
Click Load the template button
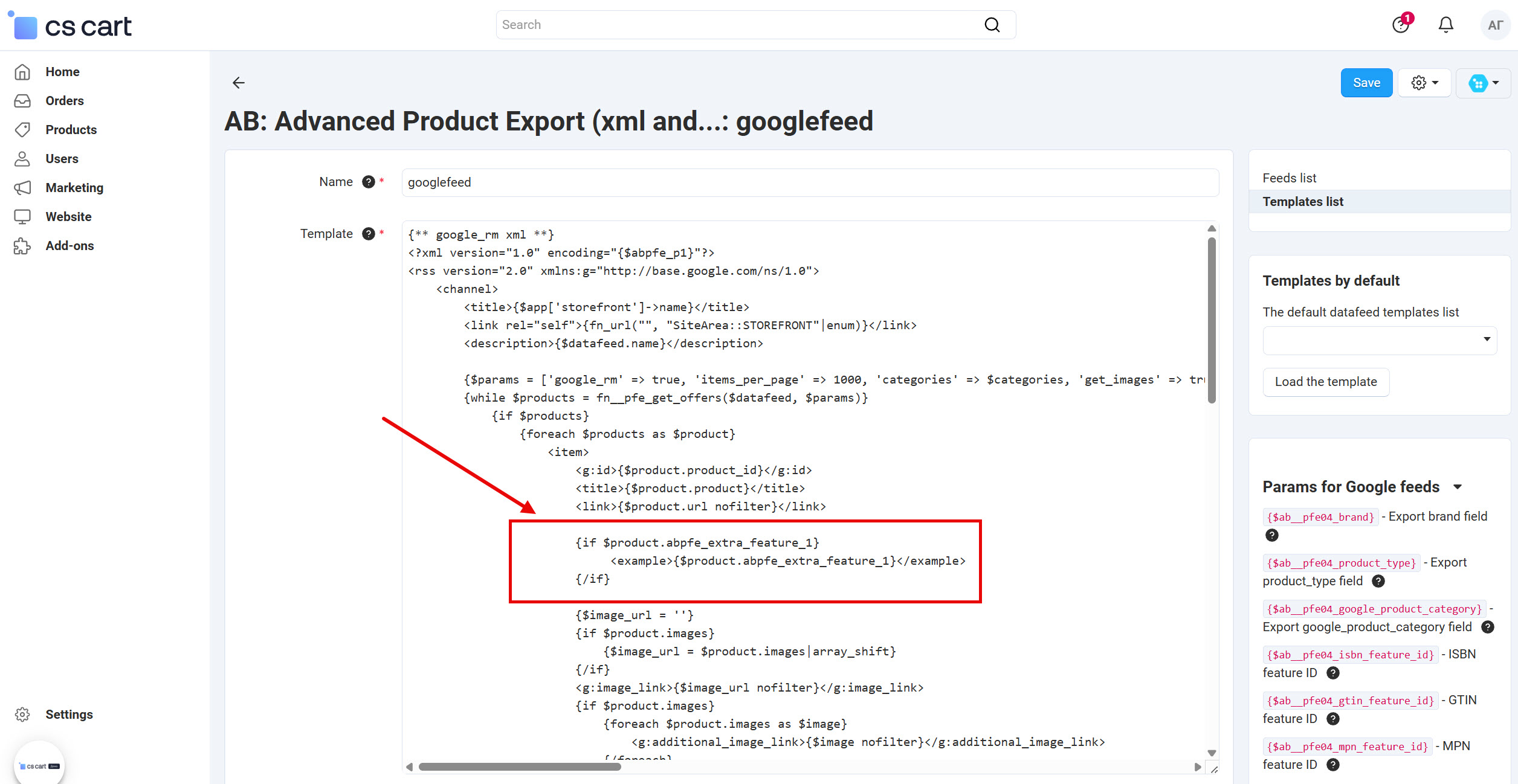click(x=1326, y=382)
